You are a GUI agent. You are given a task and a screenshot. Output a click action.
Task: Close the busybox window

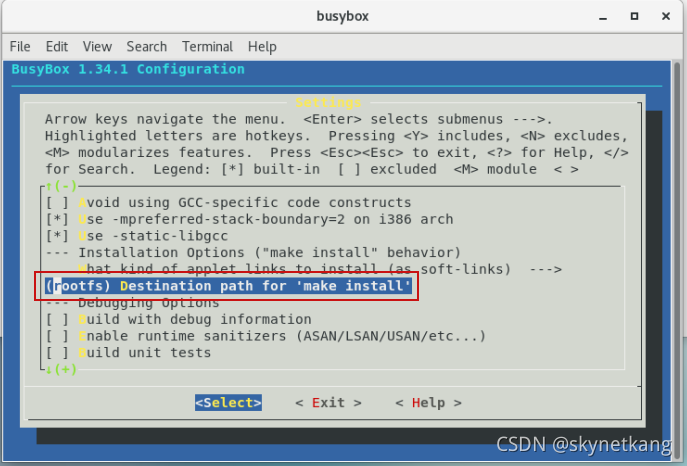coord(666,16)
